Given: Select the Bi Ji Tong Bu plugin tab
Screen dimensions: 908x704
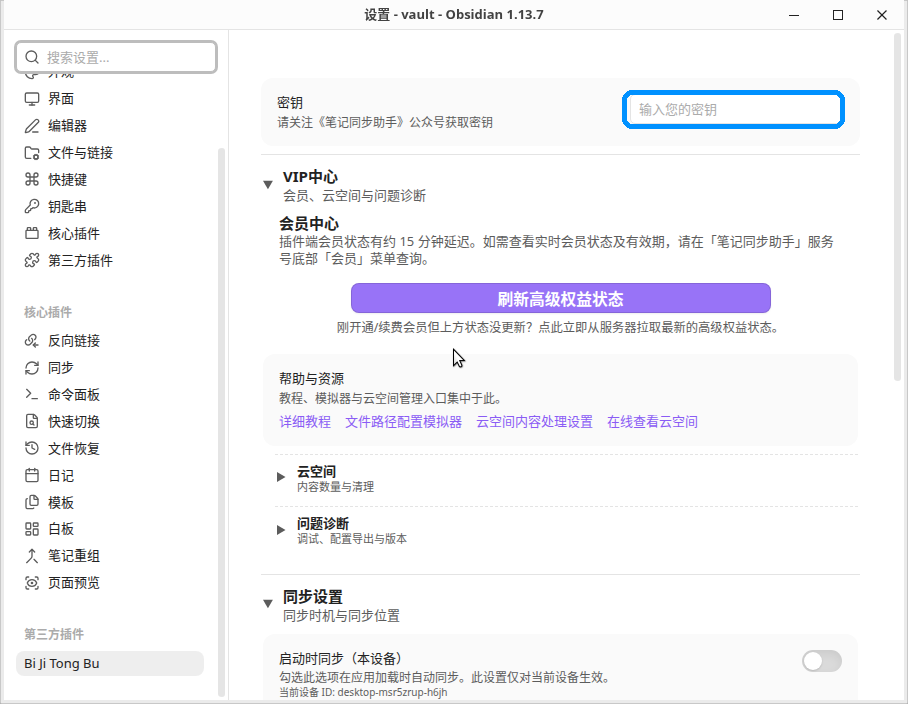Looking at the screenshot, I should point(110,663).
